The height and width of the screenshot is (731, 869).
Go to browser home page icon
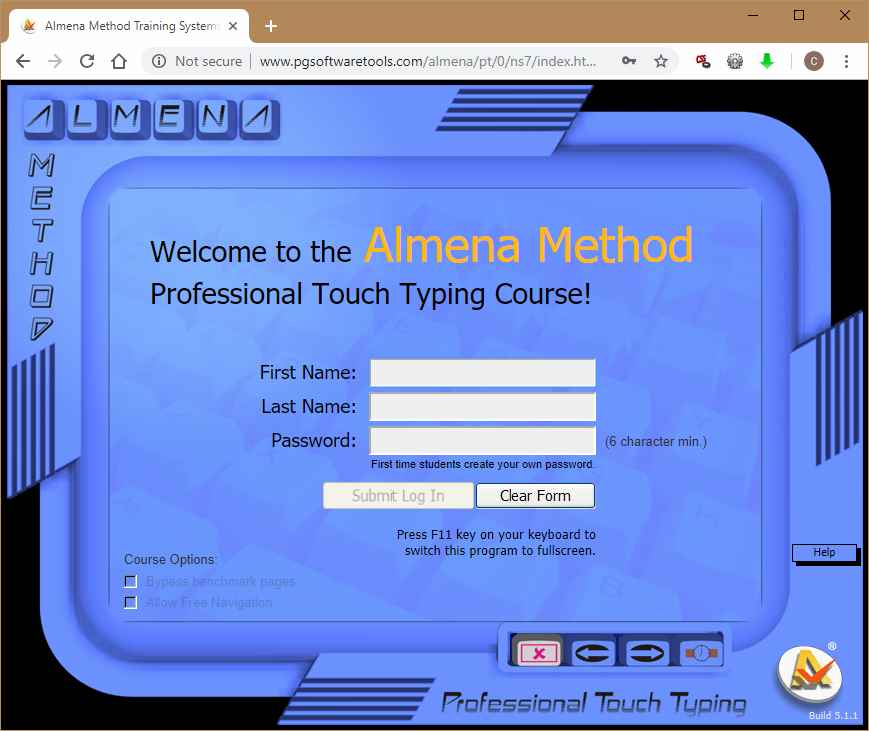coord(119,61)
